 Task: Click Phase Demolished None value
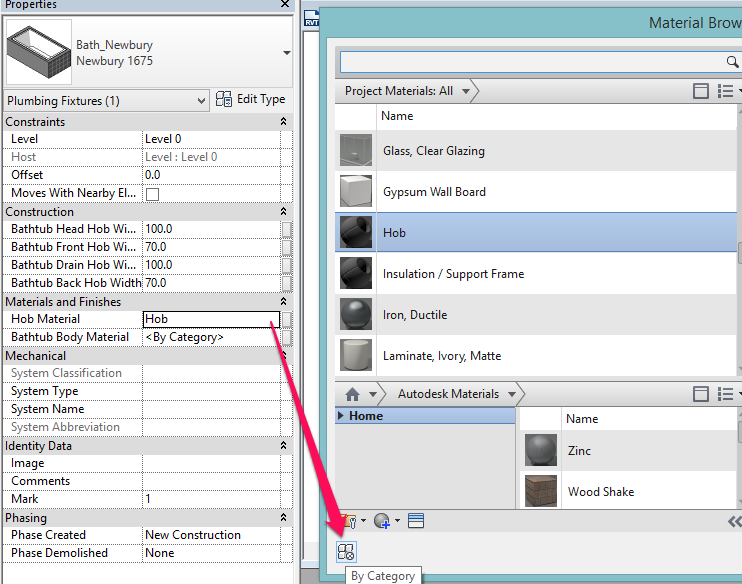[x=212, y=553]
